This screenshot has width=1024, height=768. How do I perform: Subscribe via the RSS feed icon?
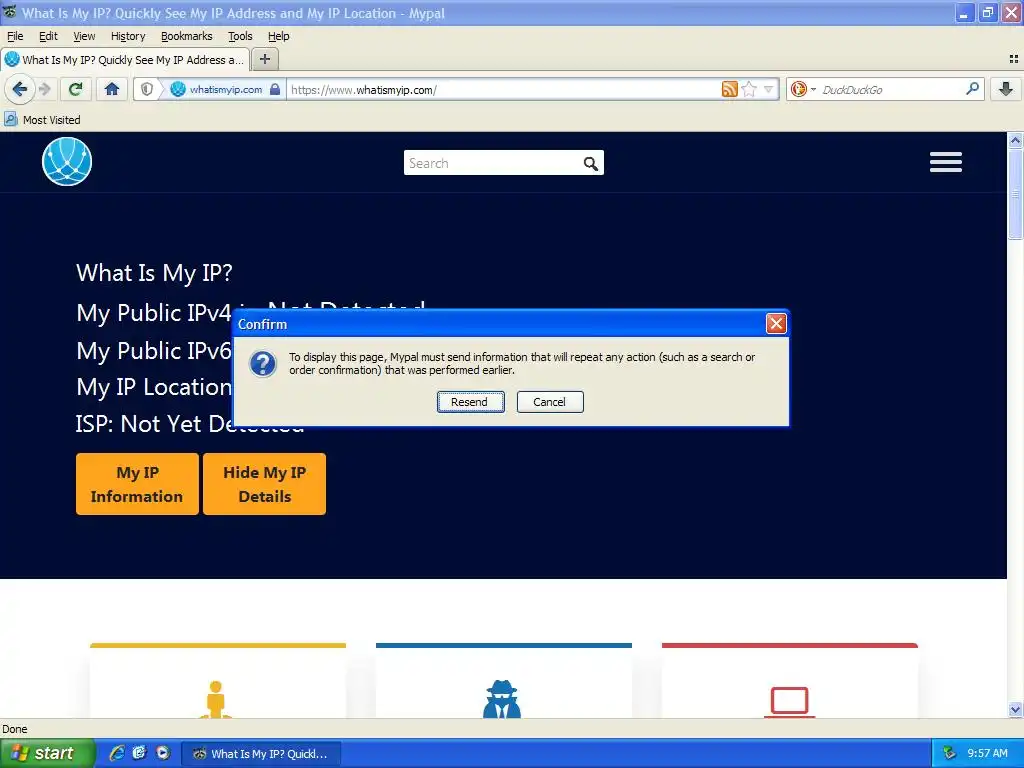pyautogui.click(x=729, y=89)
